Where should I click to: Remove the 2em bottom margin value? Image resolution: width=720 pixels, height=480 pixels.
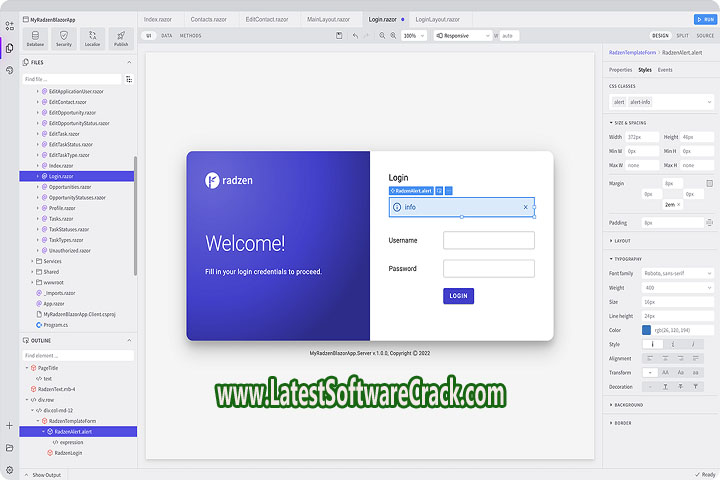(679, 204)
